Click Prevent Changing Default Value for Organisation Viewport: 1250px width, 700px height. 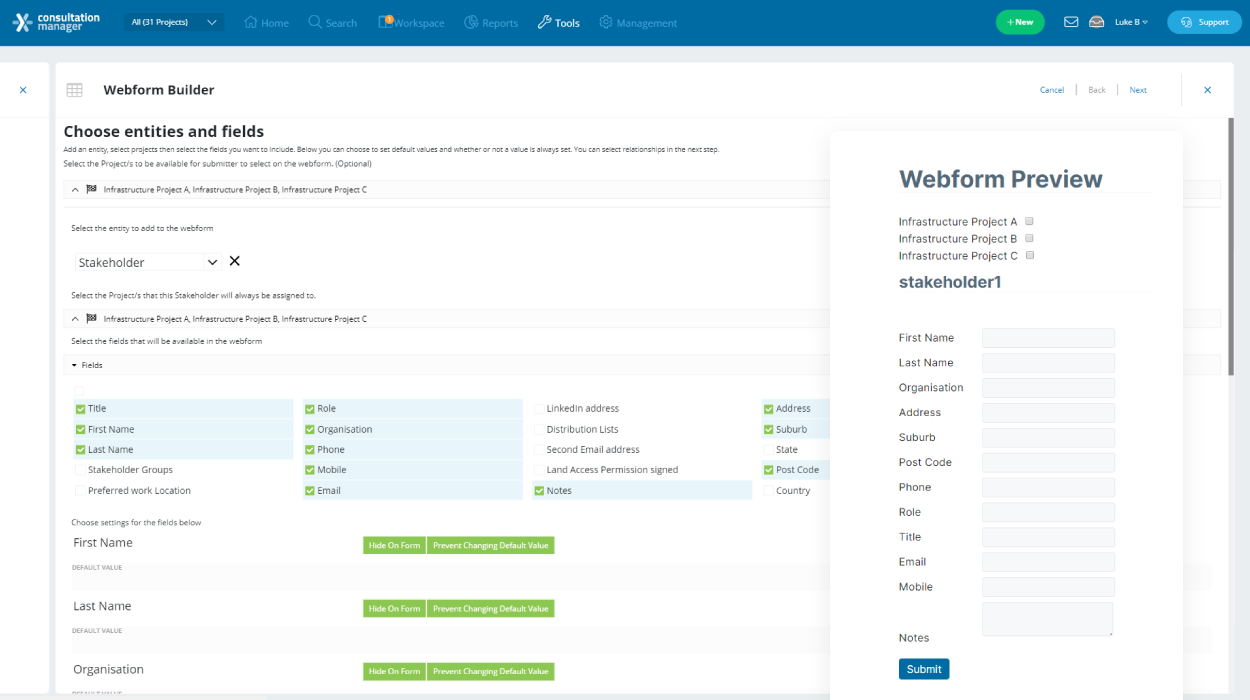coord(490,671)
